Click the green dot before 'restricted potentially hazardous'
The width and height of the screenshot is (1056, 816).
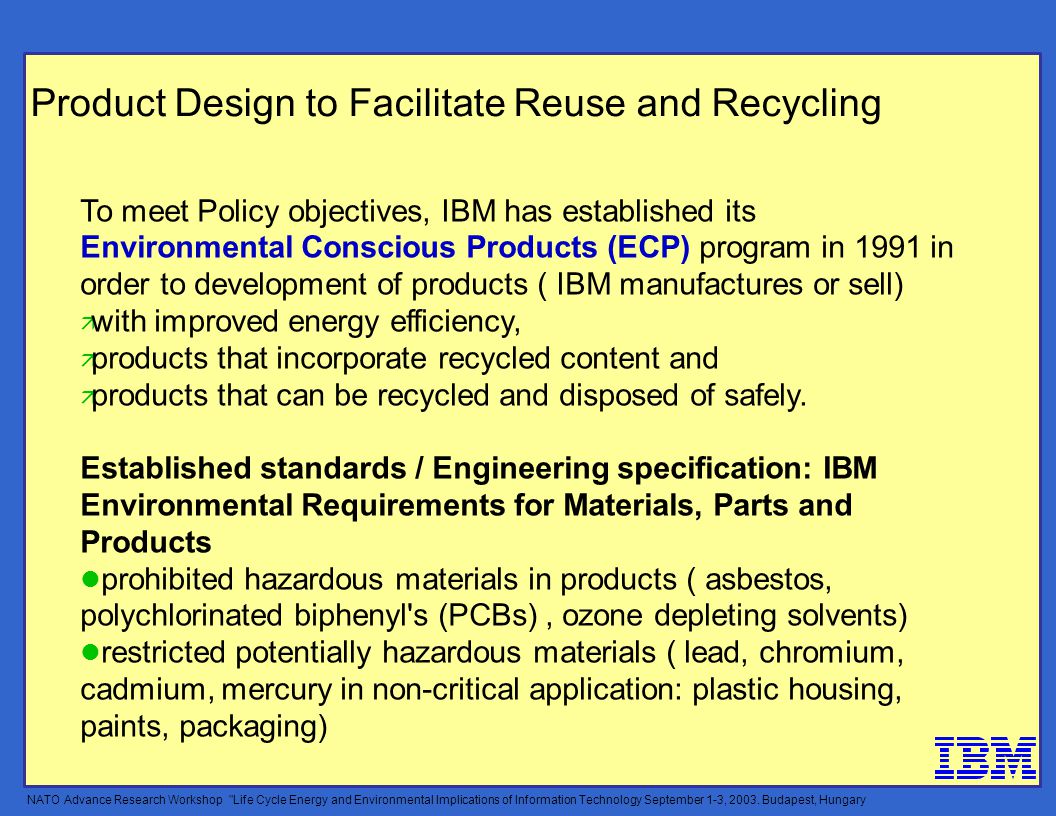[x=90, y=652]
